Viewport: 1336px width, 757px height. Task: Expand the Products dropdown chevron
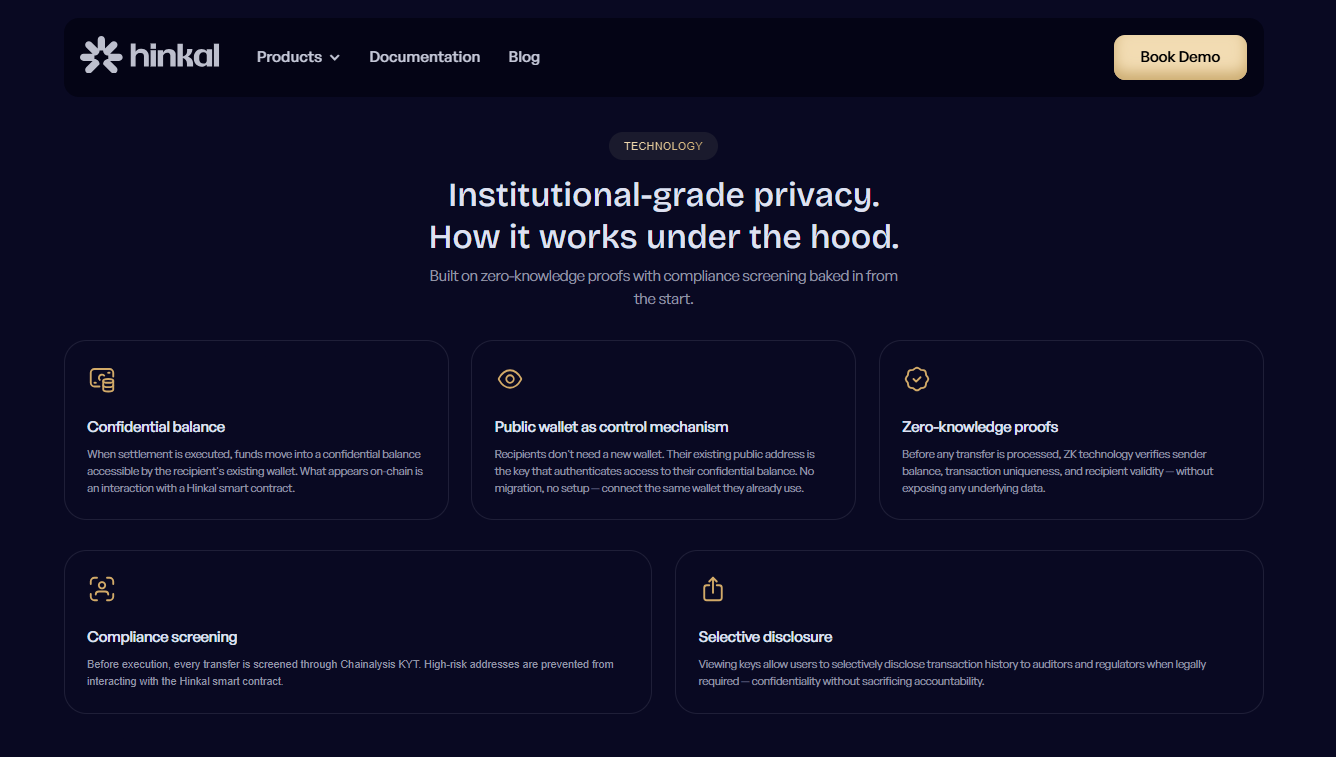pyautogui.click(x=335, y=58)
